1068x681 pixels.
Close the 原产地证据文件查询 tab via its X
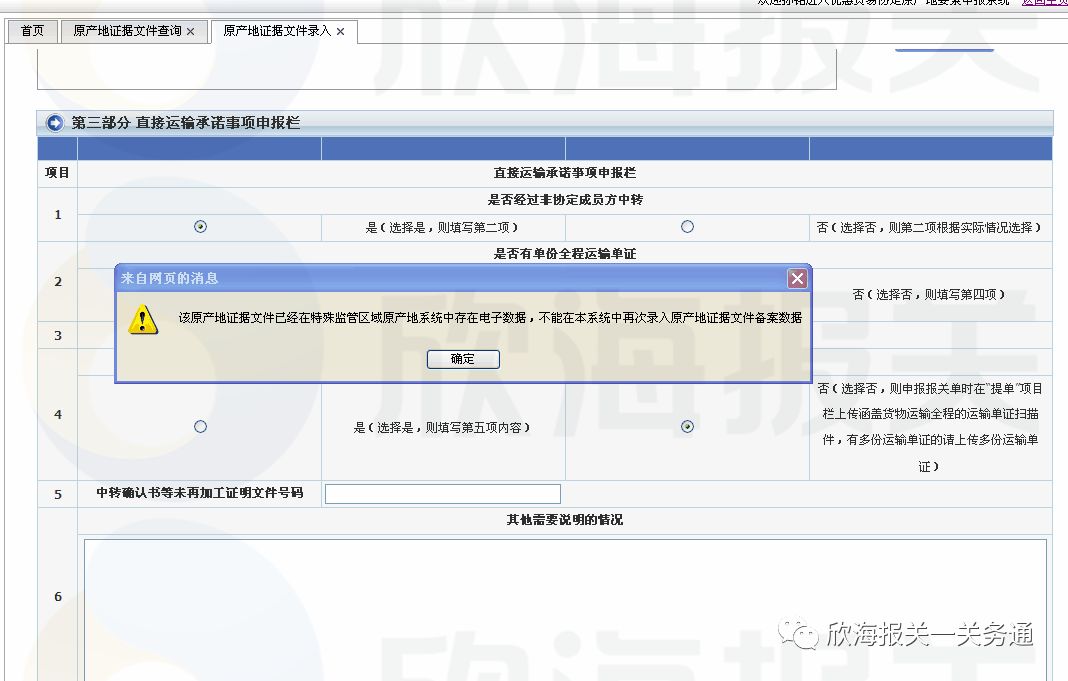point(191,32)
